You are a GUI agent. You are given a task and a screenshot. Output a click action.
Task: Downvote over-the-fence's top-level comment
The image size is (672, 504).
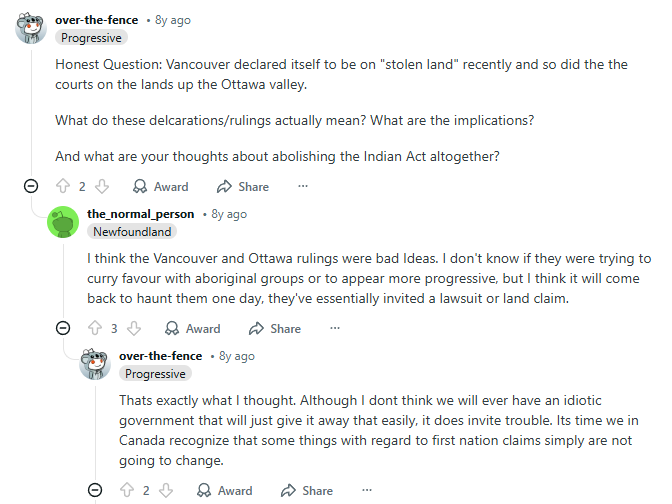[101, 186]
